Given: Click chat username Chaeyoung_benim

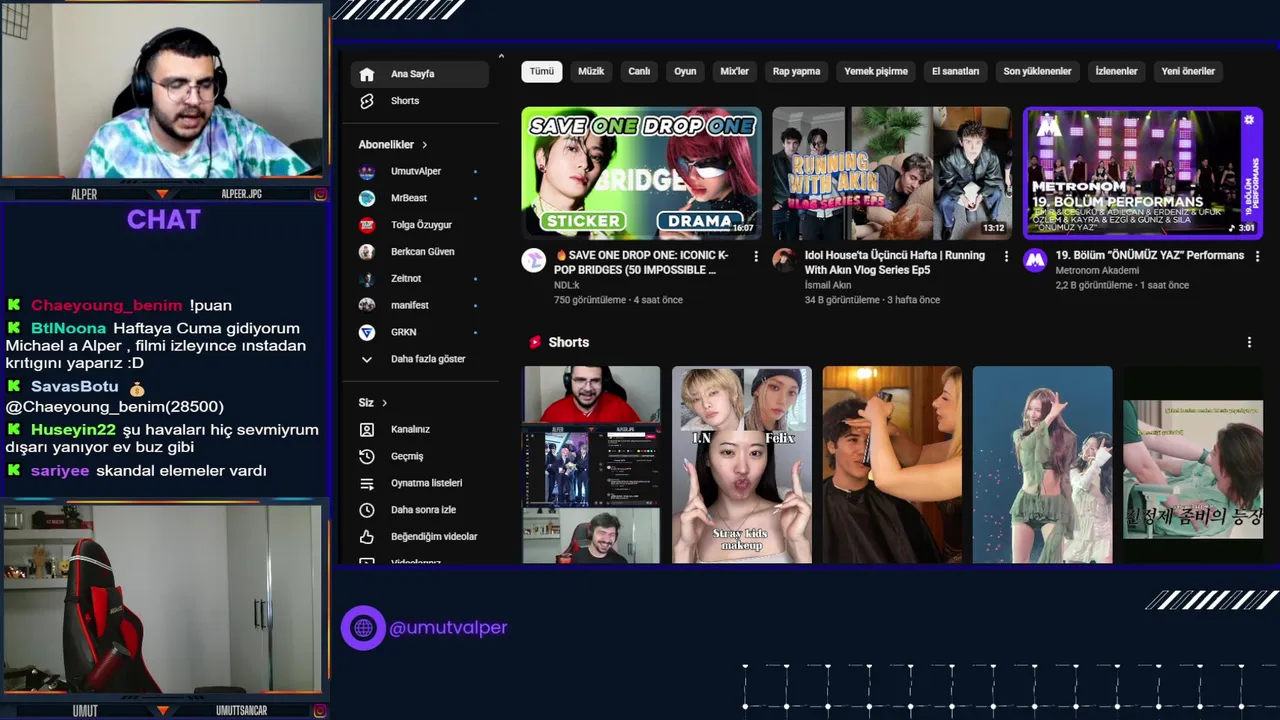Looking at the screenshot, I should (107, 305).
